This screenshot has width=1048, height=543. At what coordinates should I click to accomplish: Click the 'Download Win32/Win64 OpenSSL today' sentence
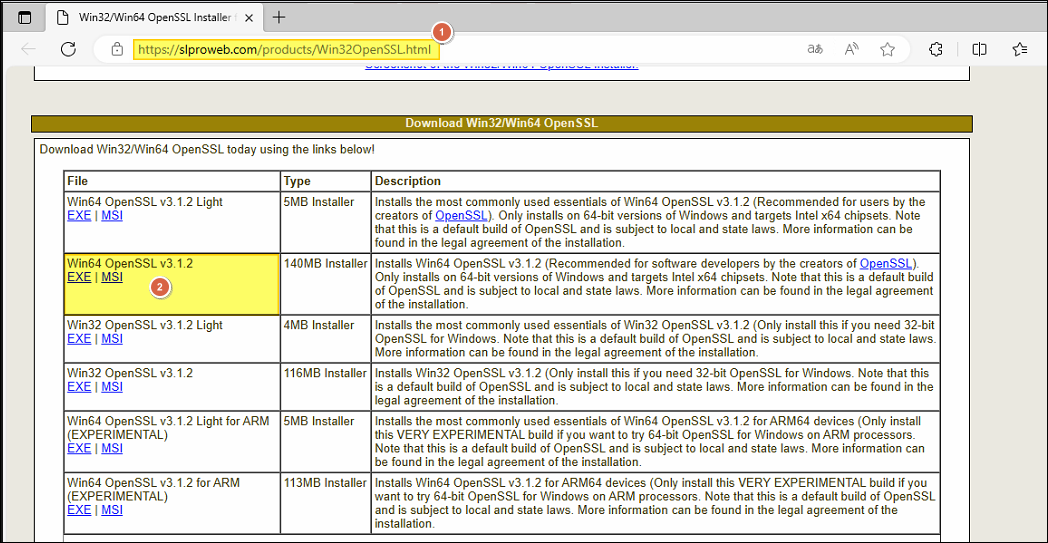[207, 149]
